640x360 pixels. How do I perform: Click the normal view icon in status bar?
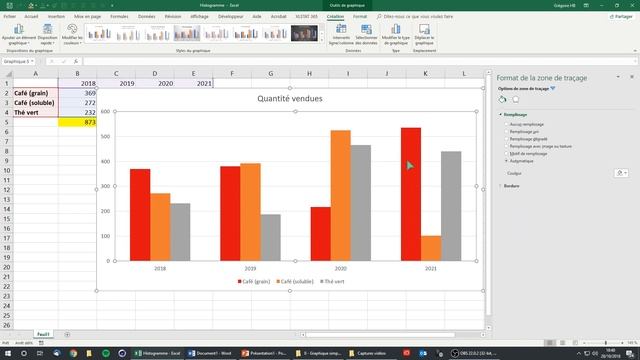550,343
